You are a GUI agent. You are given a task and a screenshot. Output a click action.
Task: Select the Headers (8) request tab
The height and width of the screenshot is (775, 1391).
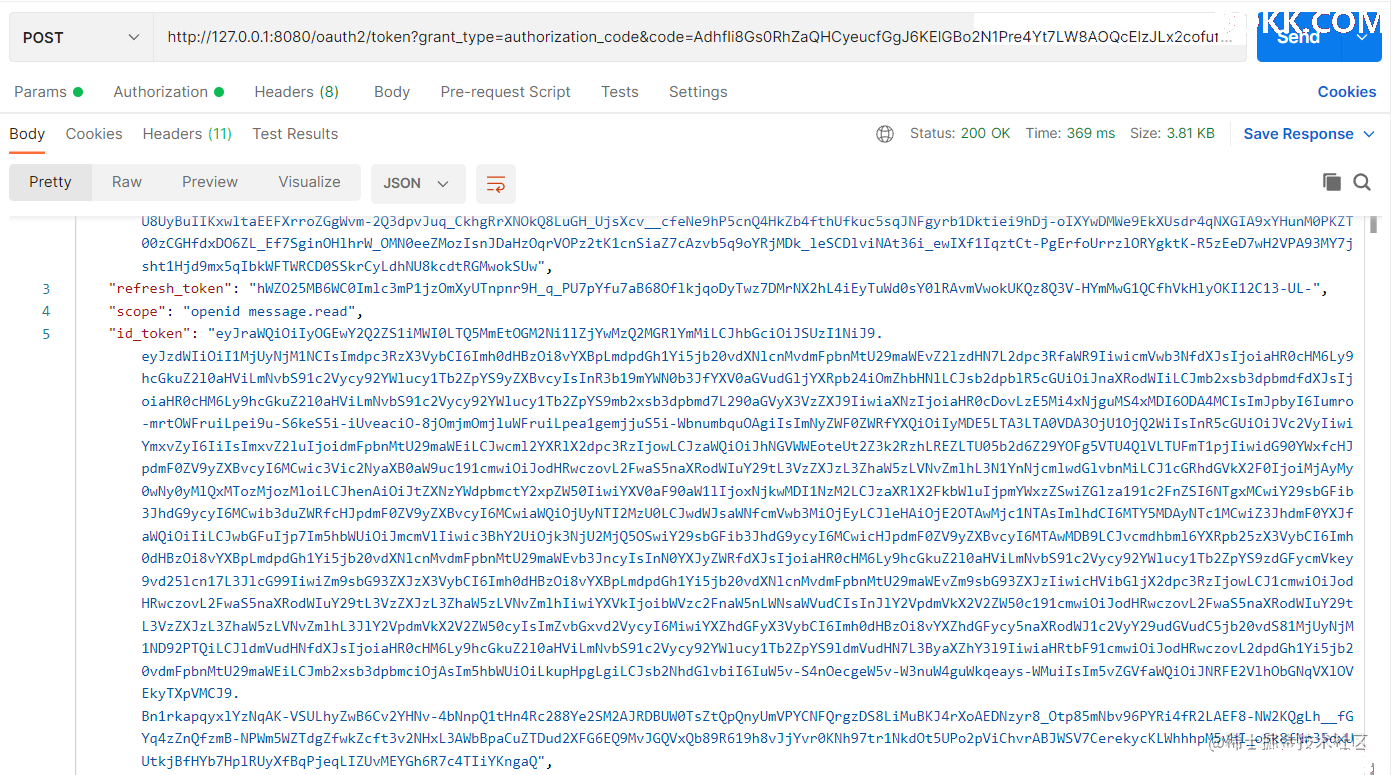(296, 92)
